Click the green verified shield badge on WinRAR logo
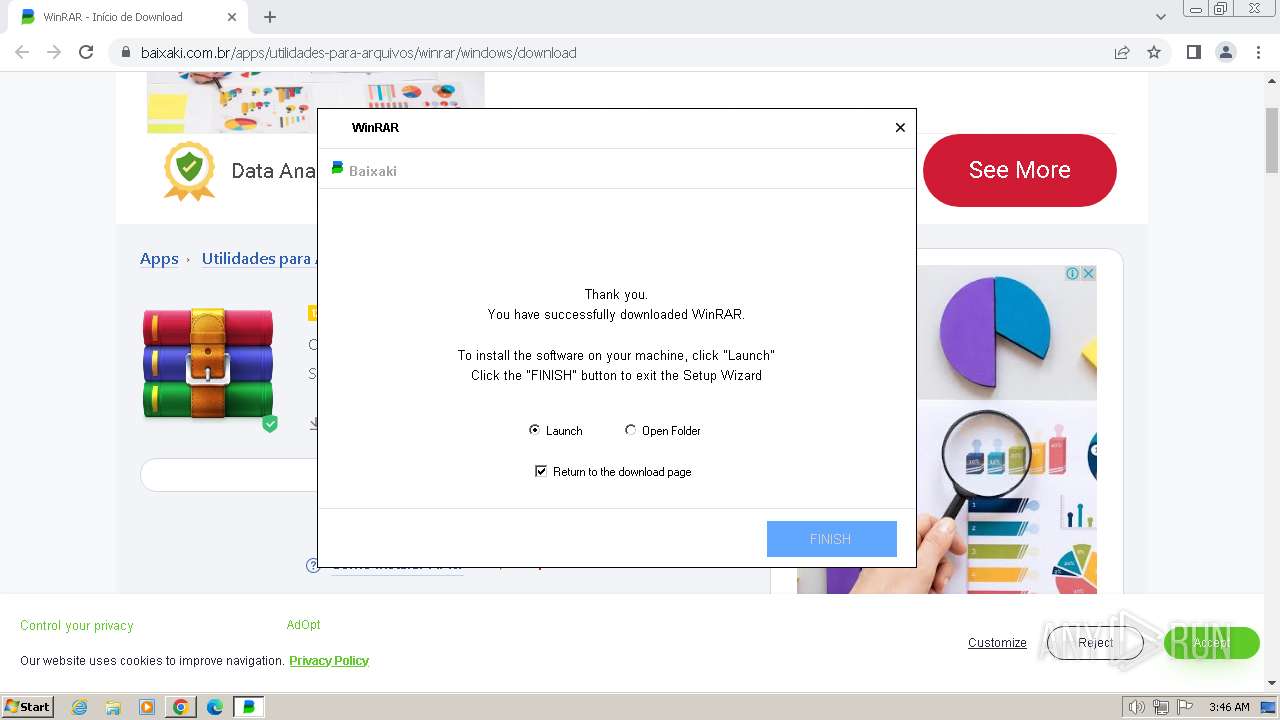 click(x=270, y=424)
